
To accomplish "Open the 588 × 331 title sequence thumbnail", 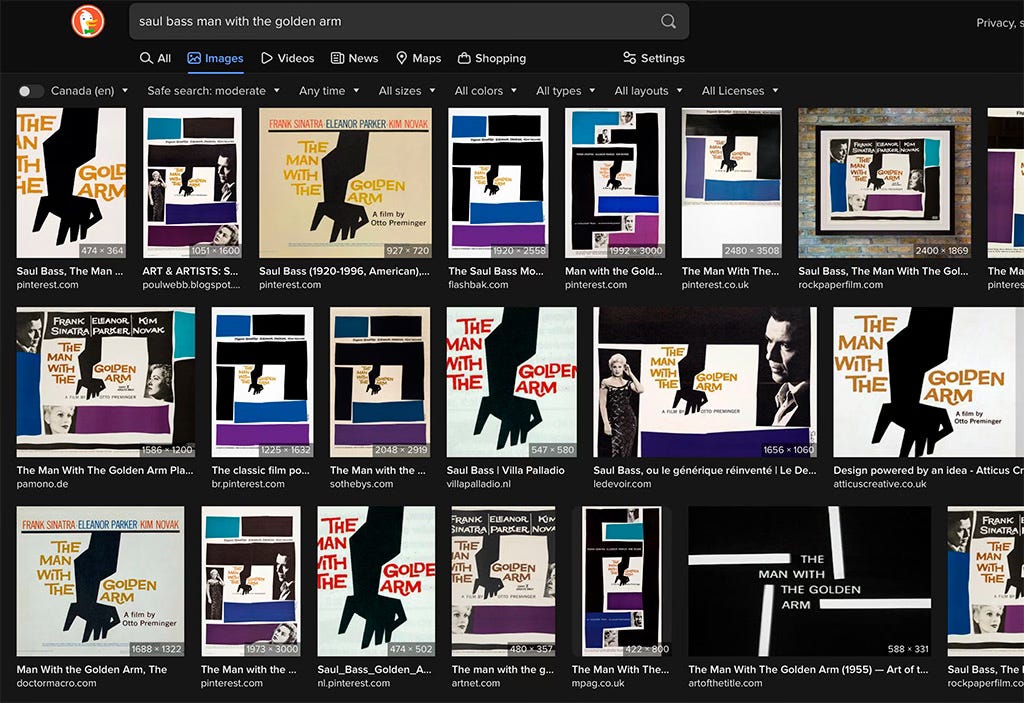I will pyautogui.click(x=810, y=581).
